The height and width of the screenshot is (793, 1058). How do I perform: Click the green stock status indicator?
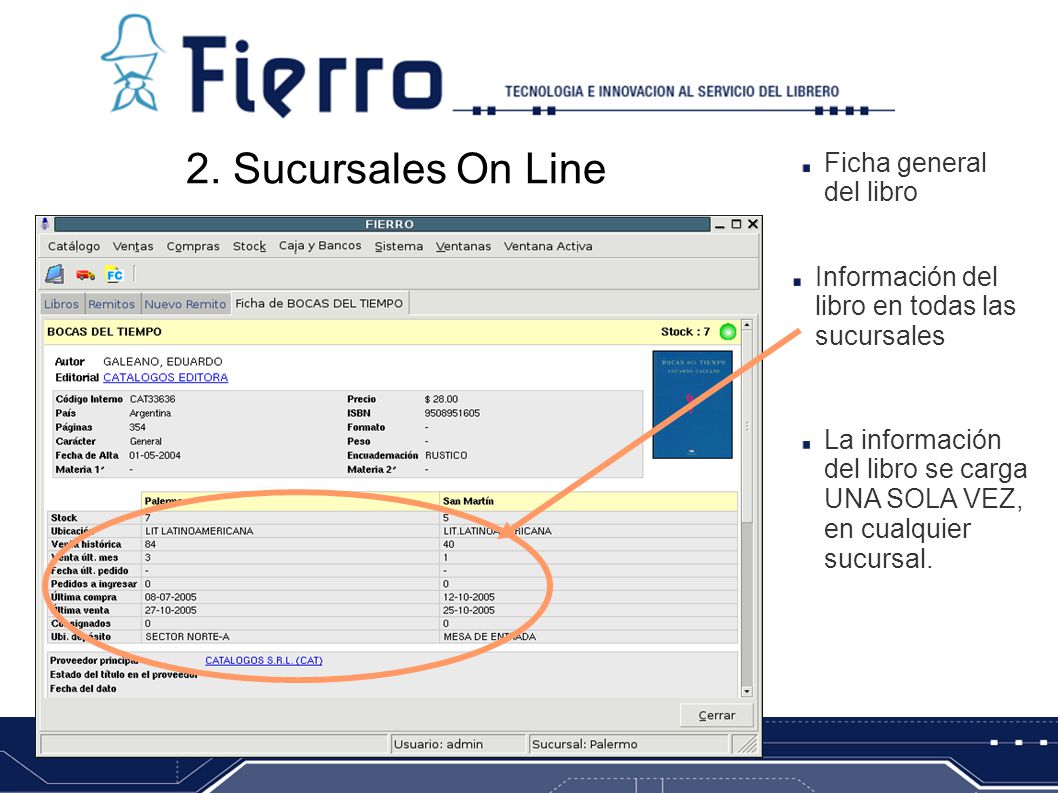click(x=728, y=331)
